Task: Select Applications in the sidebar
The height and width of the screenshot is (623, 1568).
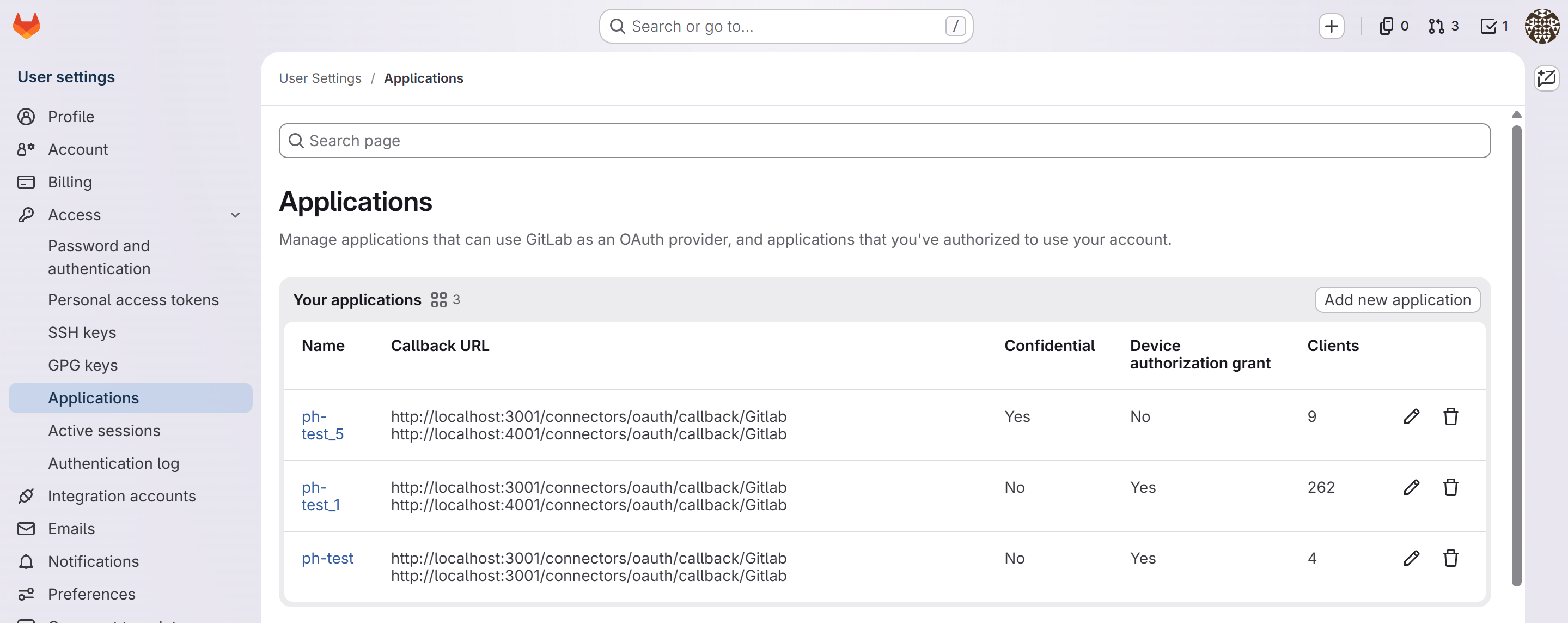Action: [x=130, y=398]
